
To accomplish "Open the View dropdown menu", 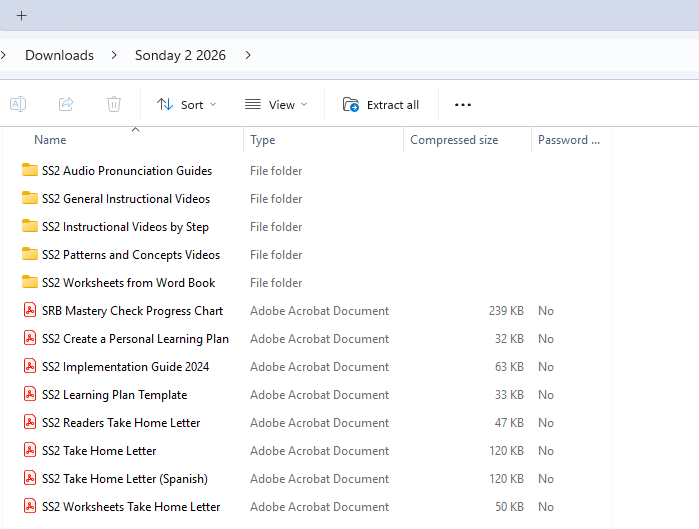I will 276,104.
